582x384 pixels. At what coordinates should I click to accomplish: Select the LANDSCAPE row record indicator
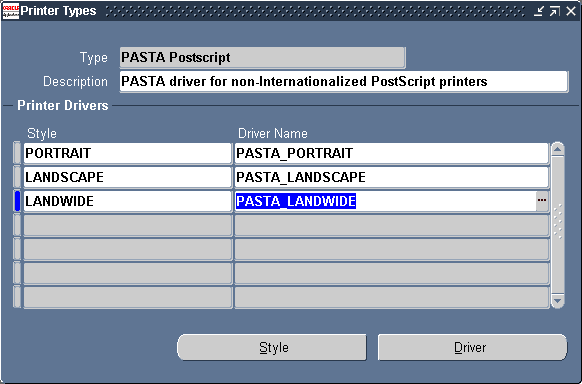pyautogui.click(x=17, y=177)
